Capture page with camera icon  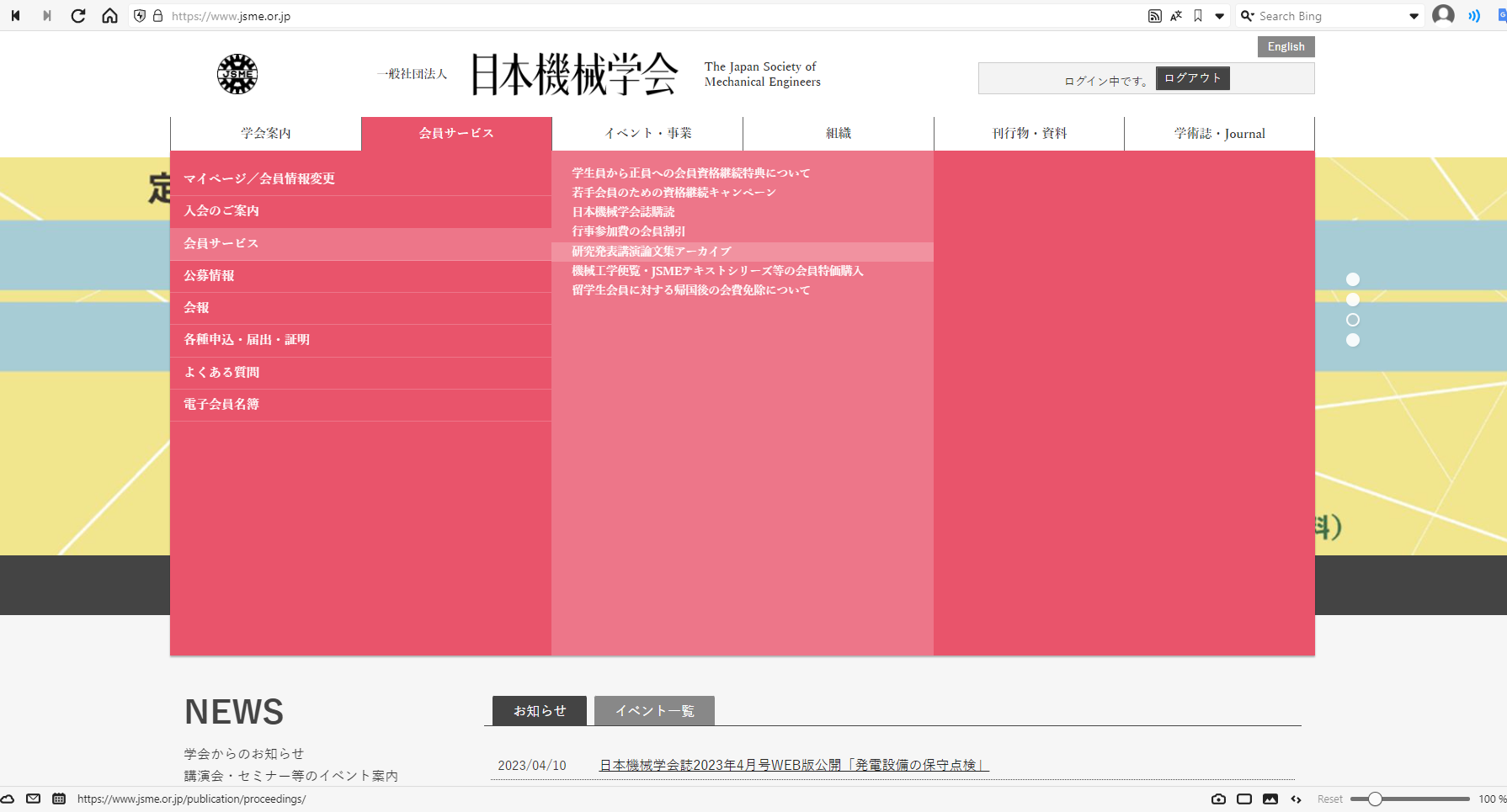pos(1218,799)
